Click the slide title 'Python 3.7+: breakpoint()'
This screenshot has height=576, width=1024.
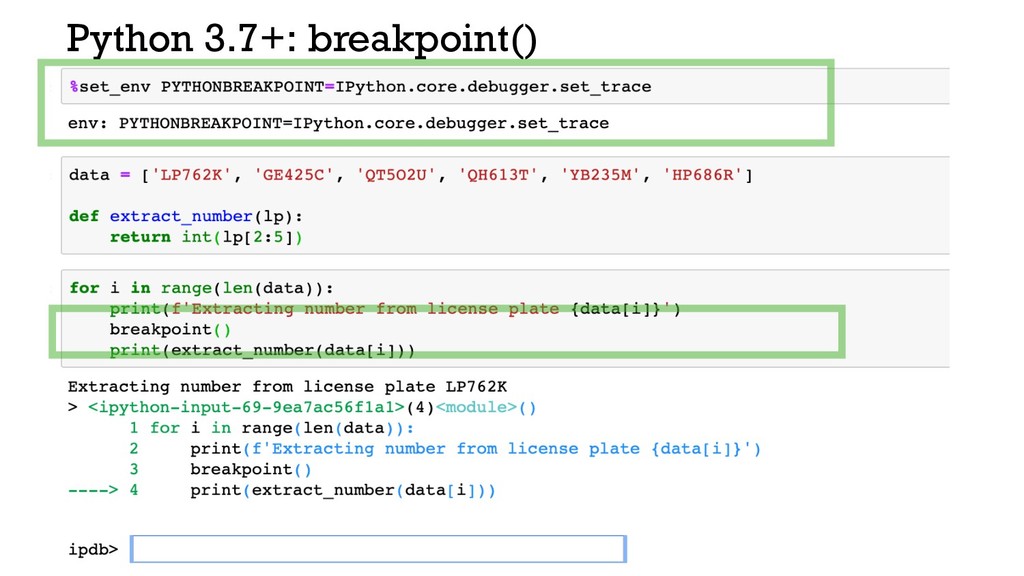click(x=302, y=38)
